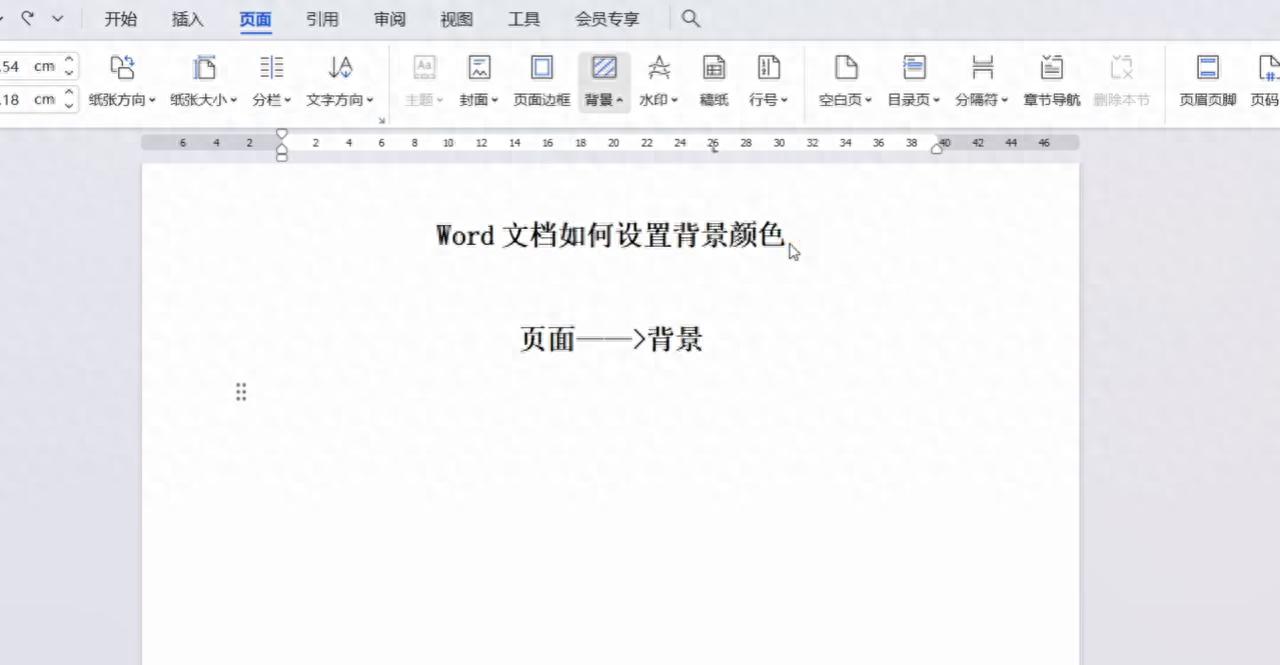
Task: Open the page setup dialog launcher arrow
Action: (381, 121)
